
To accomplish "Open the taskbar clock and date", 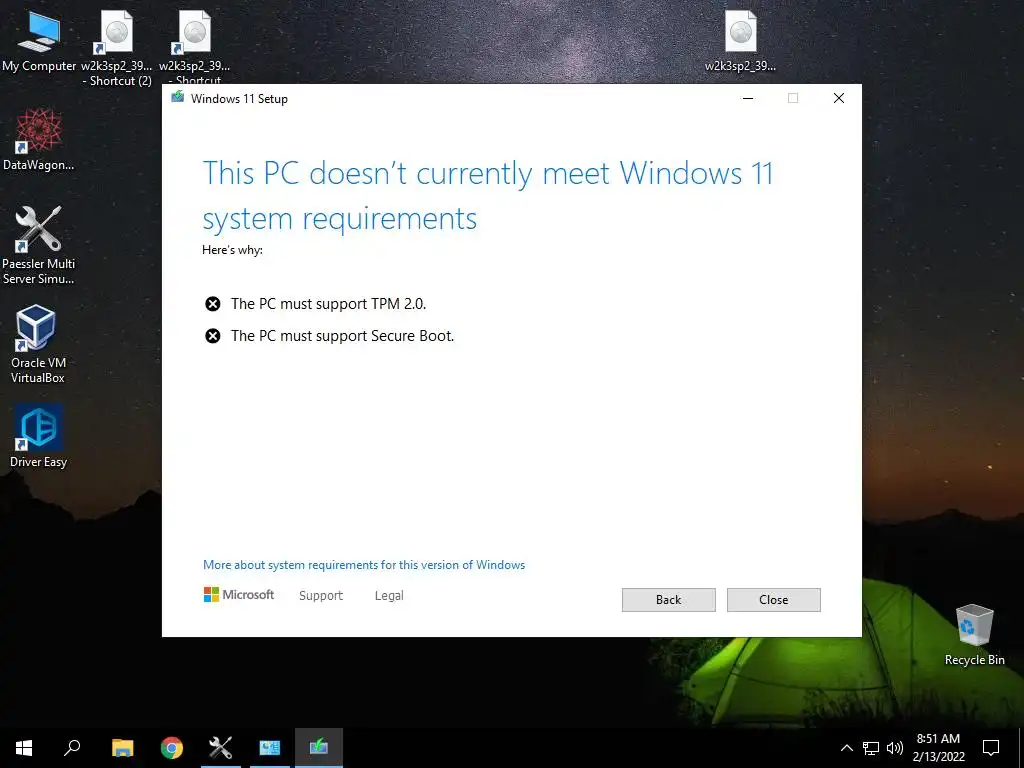I will [x=938, y=748].
